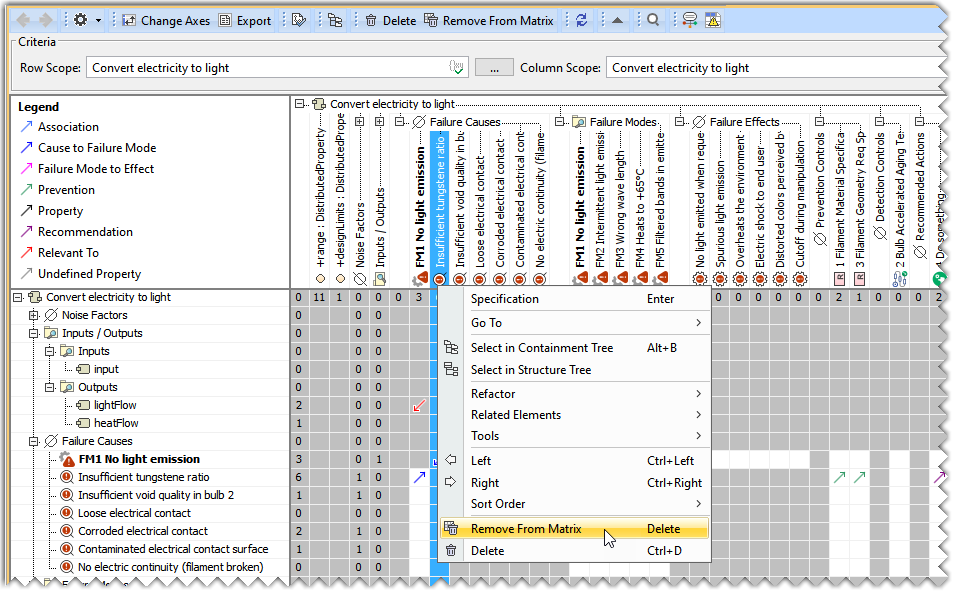The width and height of the screenshot is (953, 592).
Task: Collapse the Failure Causes row node
Action: click(x=35, y=441)
